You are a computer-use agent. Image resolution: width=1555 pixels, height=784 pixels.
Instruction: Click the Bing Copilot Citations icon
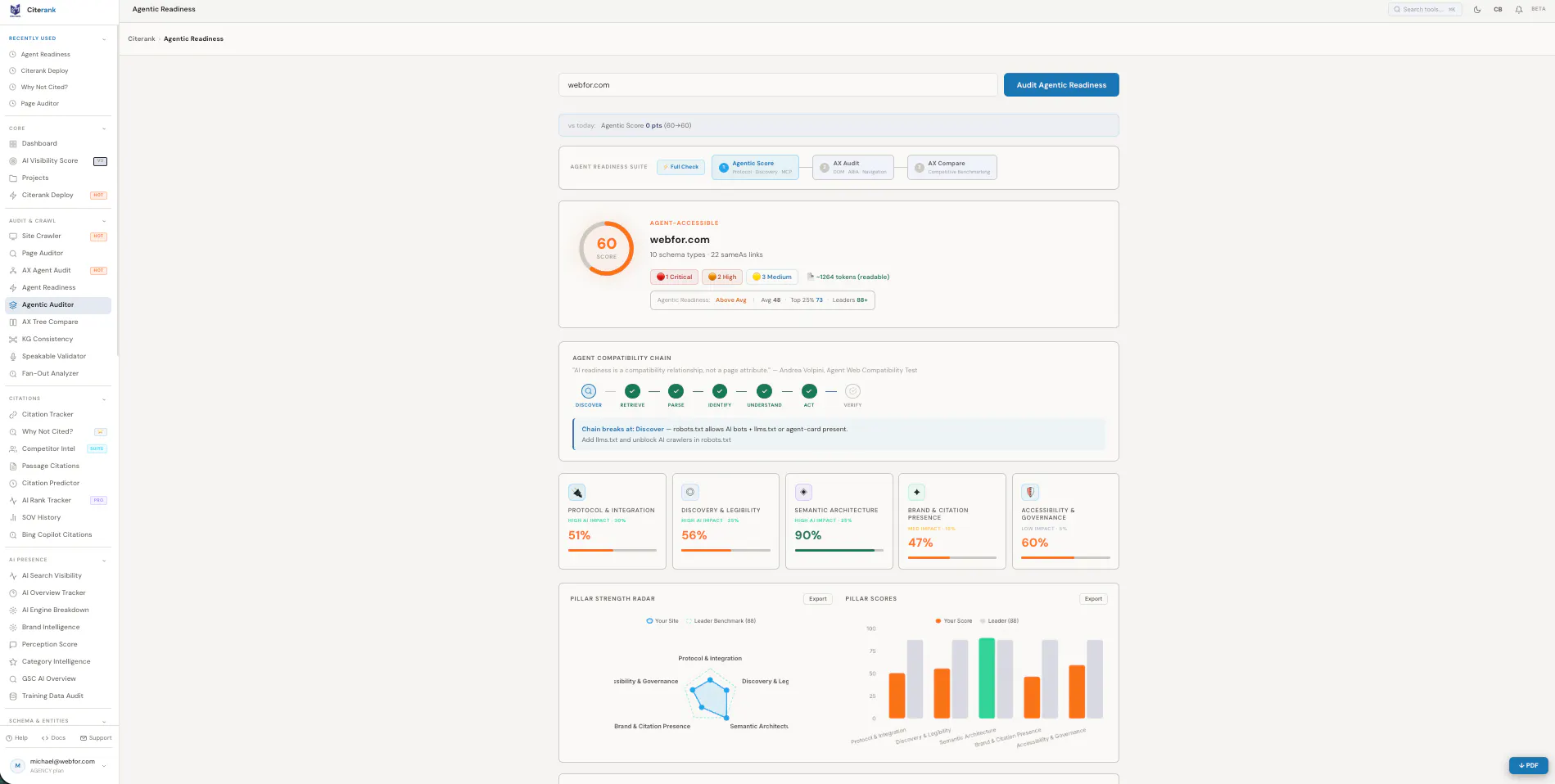point(13,535)
